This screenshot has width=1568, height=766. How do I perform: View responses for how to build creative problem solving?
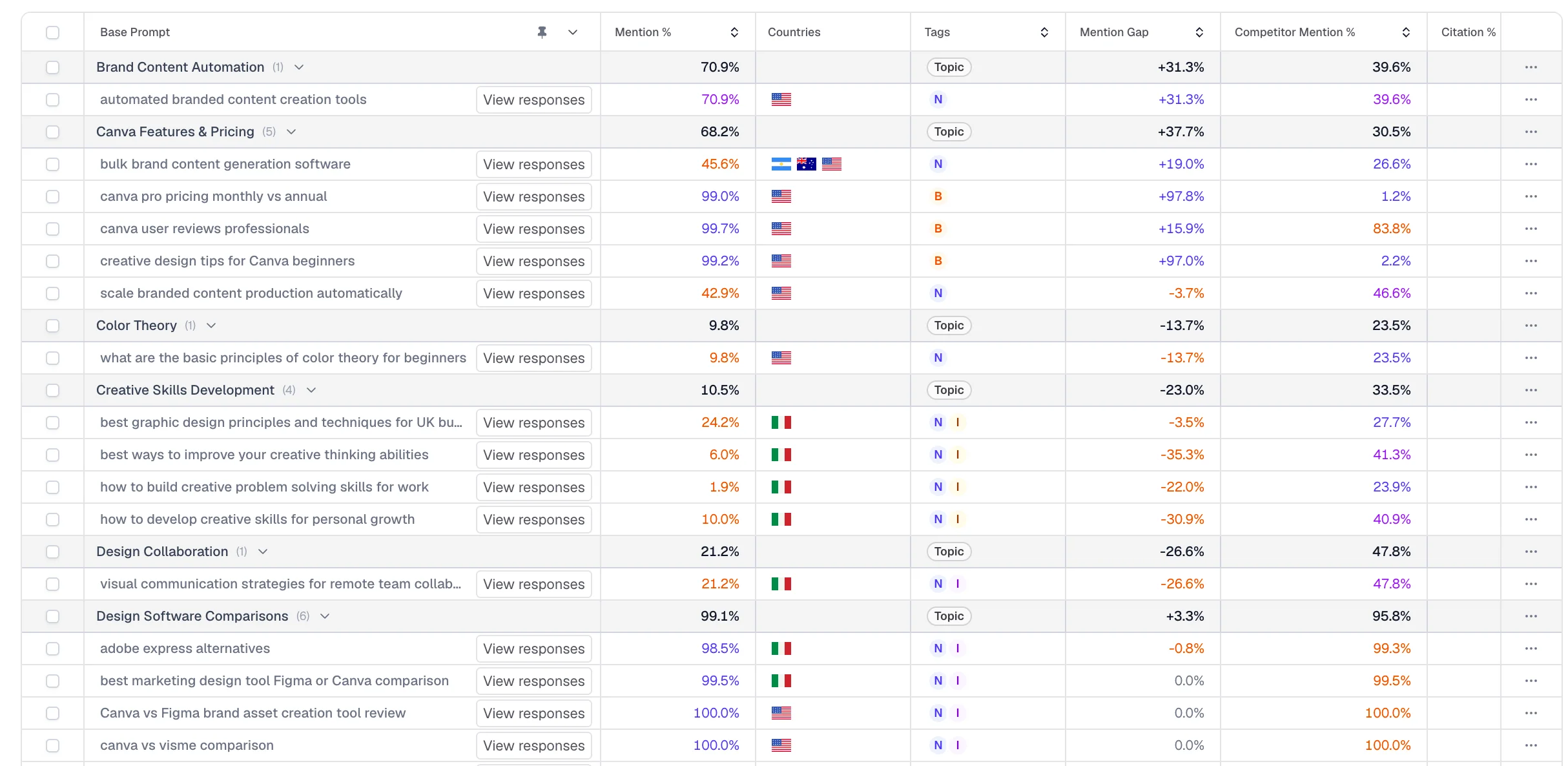point(534,487)
